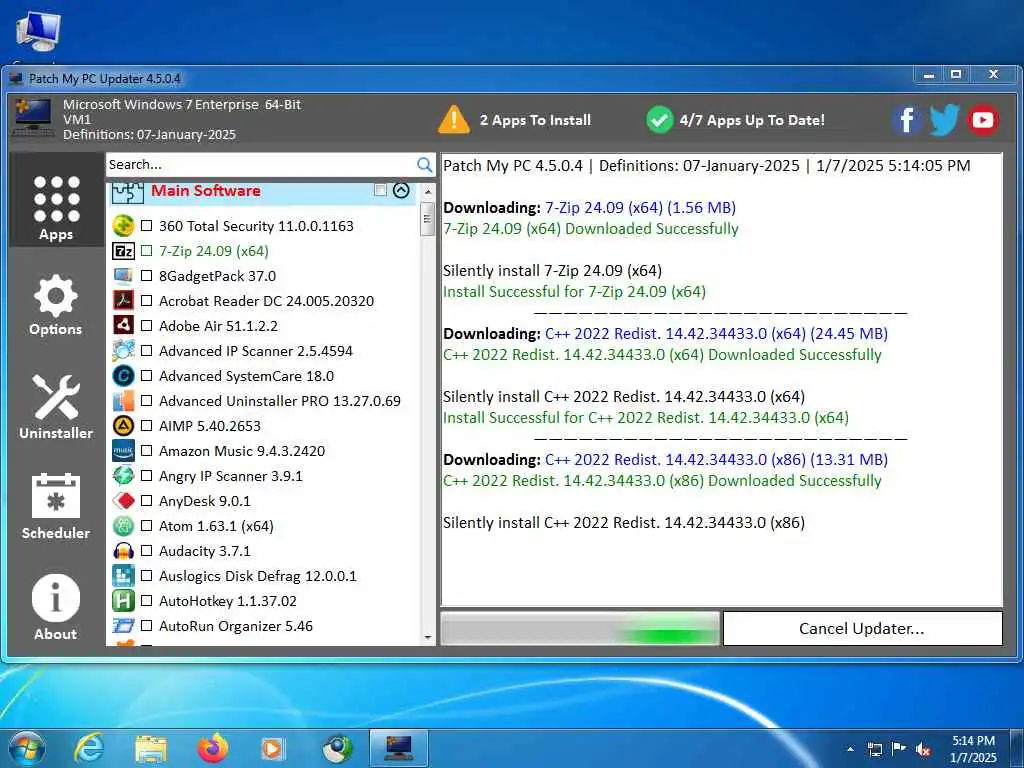Collapse the Main Software category
Screen dimensions: 1024x768
(x=401, y=190)
